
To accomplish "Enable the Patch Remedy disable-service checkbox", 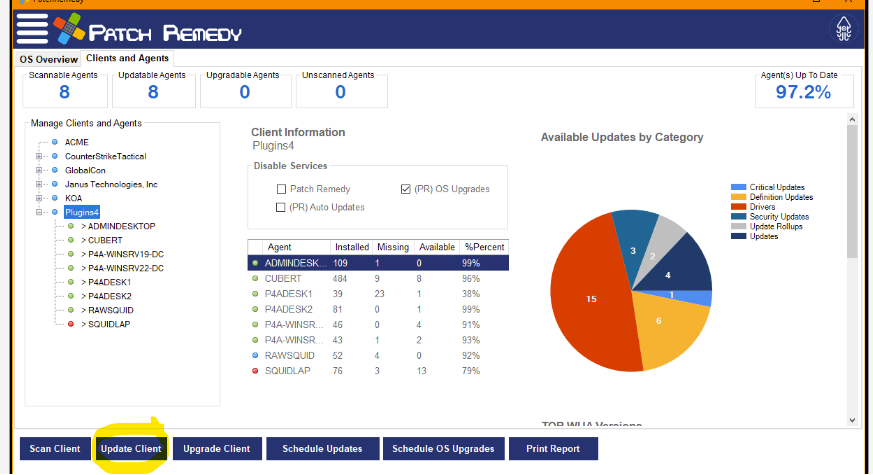I will (x=282, y=189).
